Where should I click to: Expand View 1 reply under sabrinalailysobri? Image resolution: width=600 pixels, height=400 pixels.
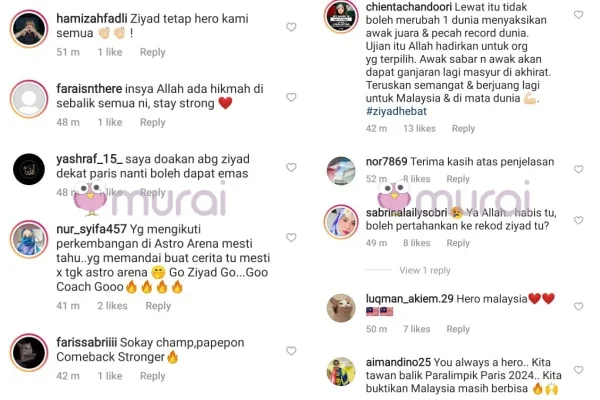pos(425,271)
